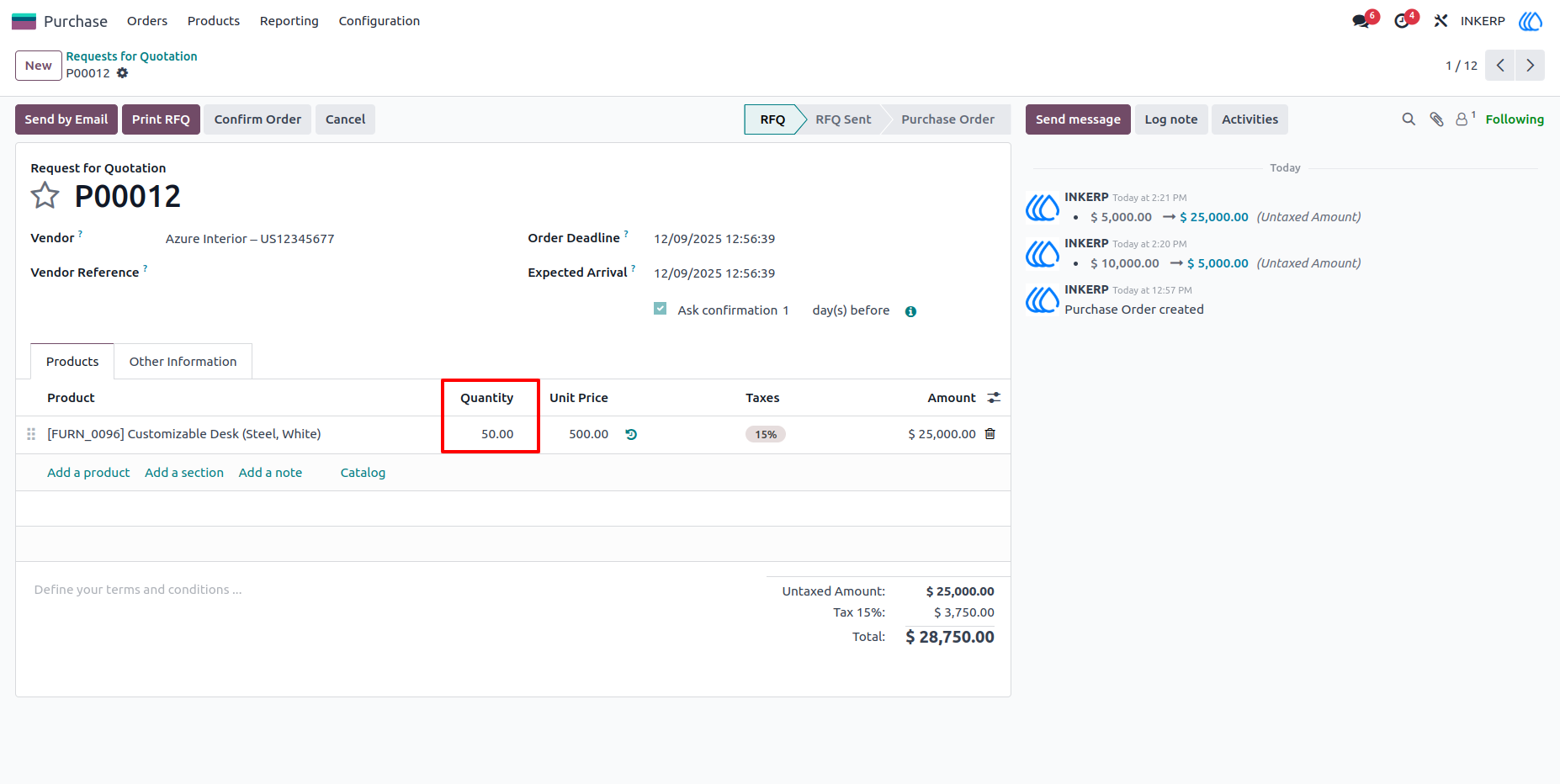The width and height of the screenshot is (1560, 784).
Task: Open the gear actions menu next to P00012
Action: [123, 73]
